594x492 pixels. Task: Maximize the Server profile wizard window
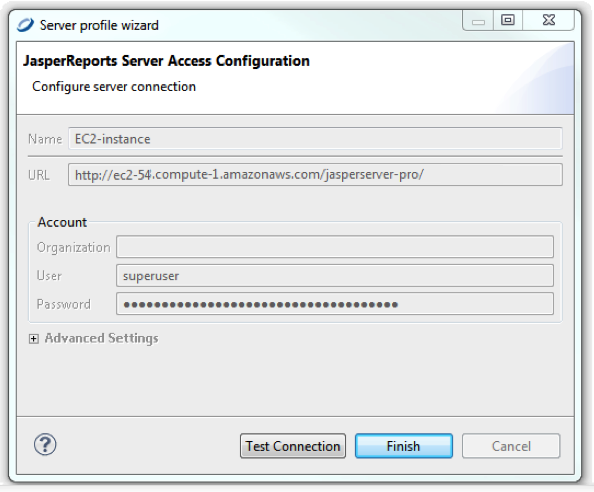[x=508, y=20]
